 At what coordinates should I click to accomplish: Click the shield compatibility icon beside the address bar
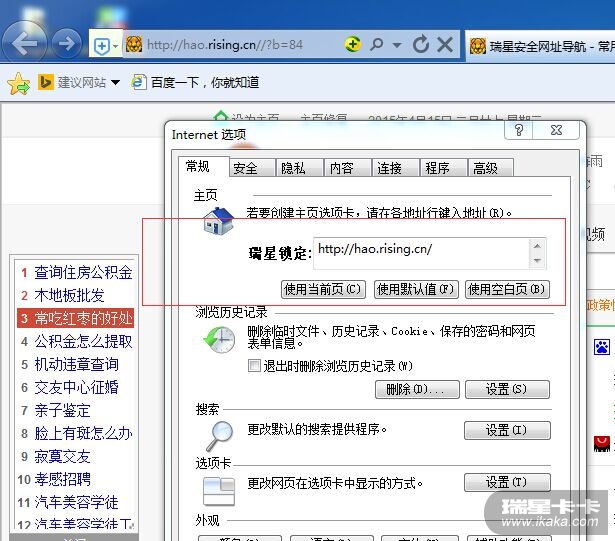[102, 46]
